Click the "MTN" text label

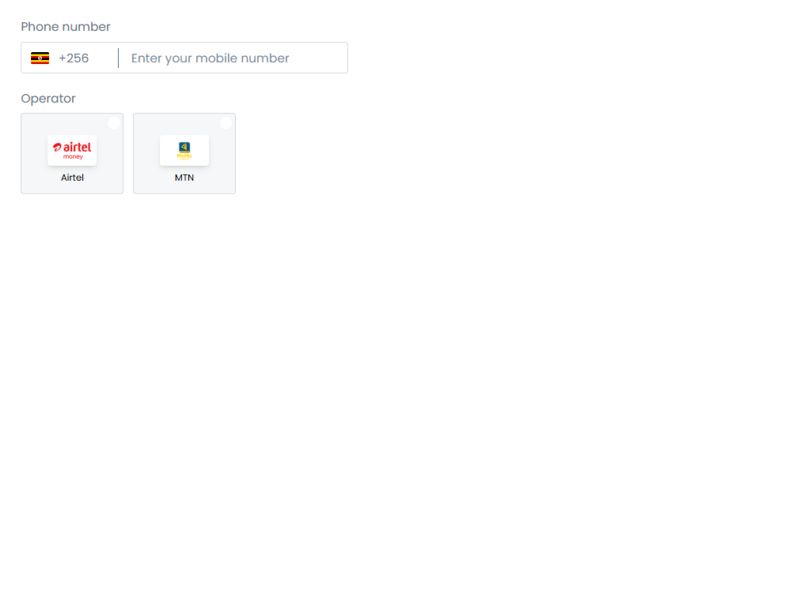pos(184,178)
